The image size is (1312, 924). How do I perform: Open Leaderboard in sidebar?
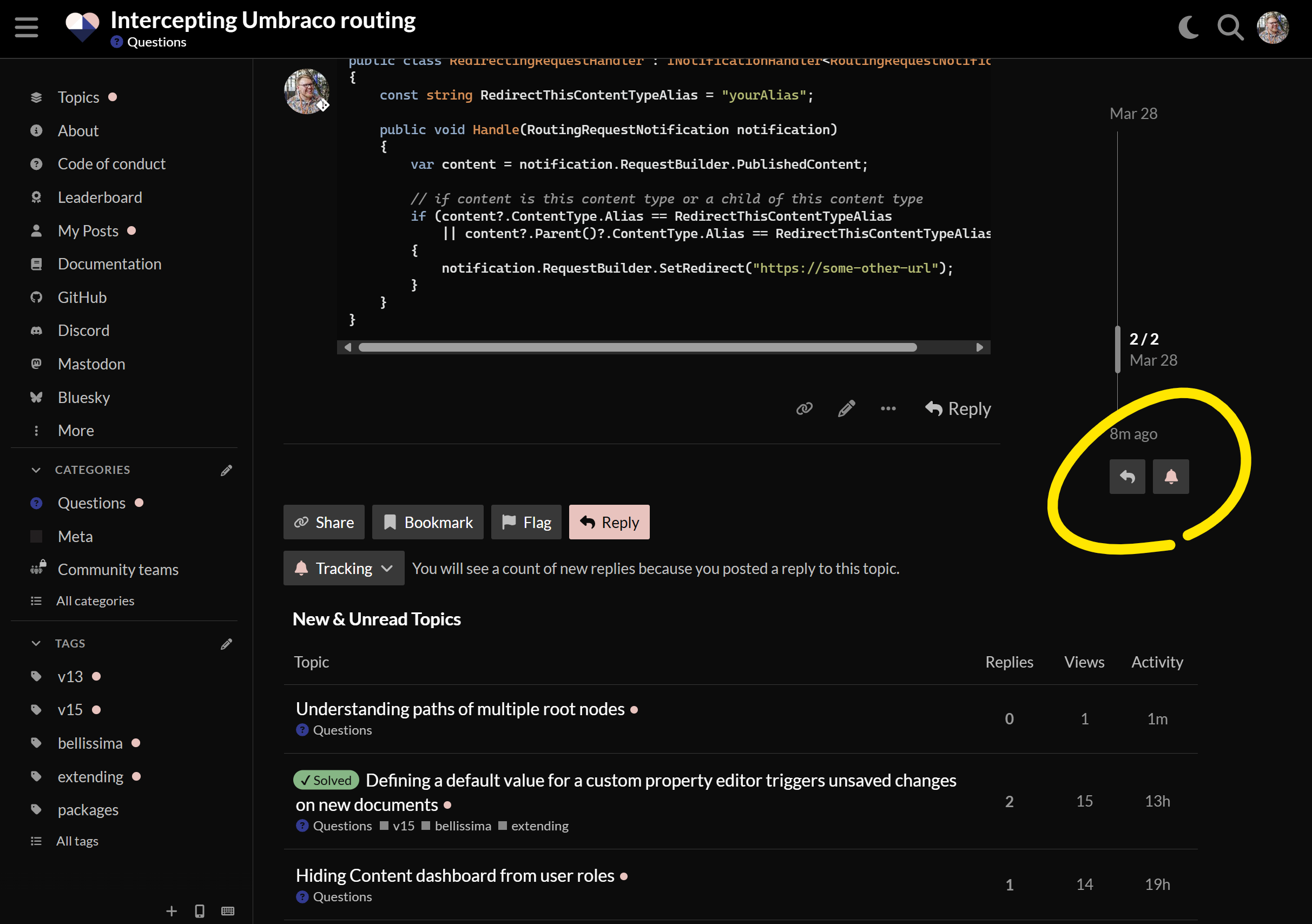pyautogui.click(x=100, y=197)
